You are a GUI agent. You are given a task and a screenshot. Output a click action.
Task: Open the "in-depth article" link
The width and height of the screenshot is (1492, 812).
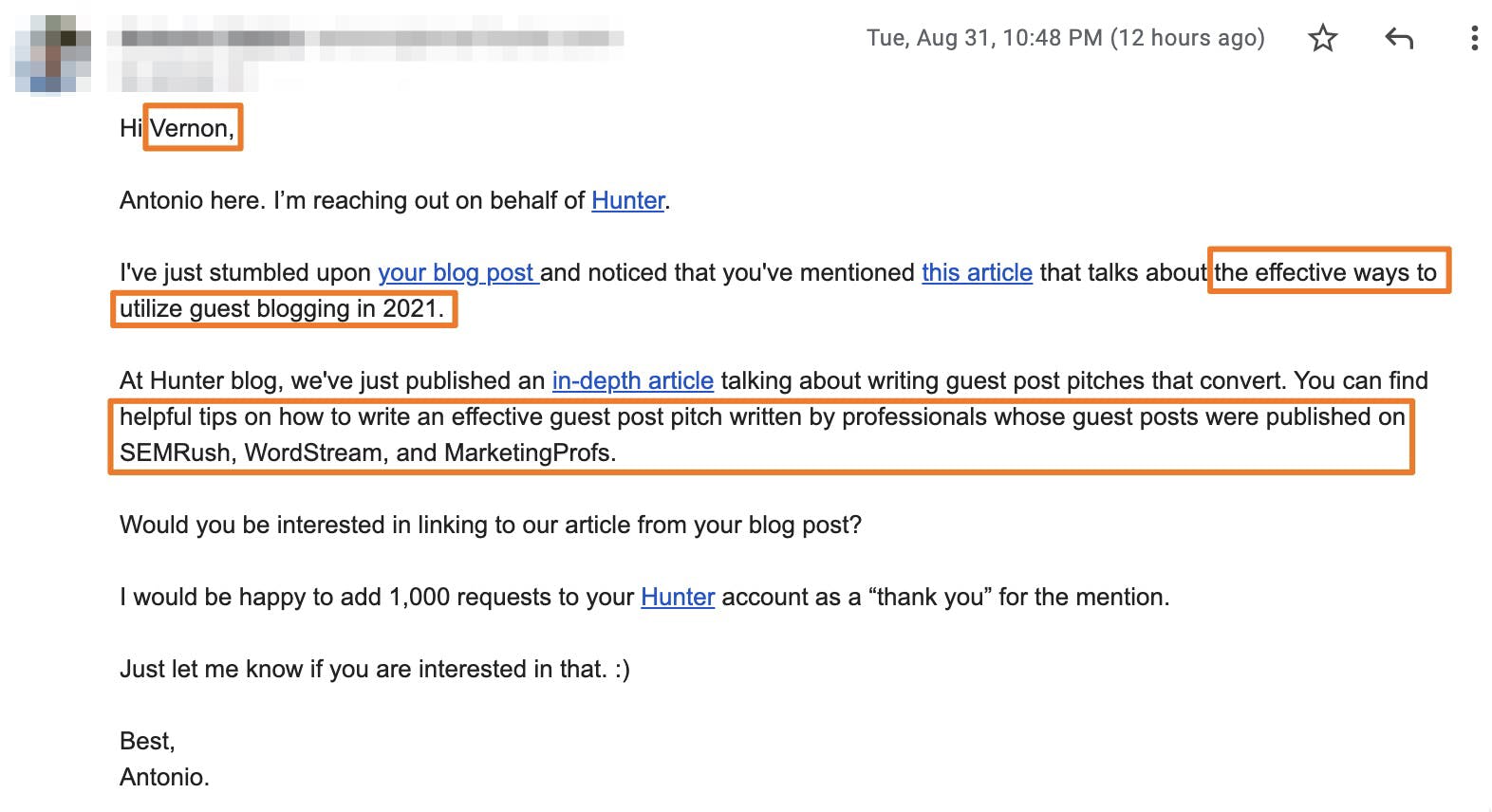[632, 381]
